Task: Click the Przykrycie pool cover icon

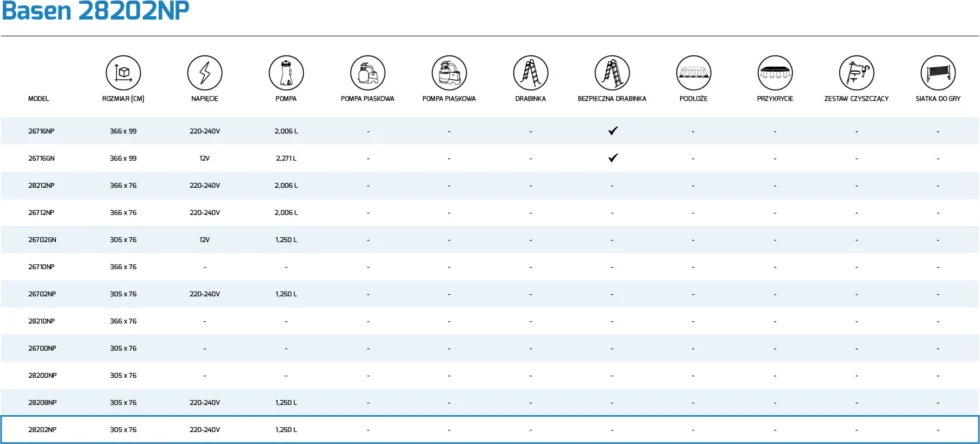Action: (775, 73)
